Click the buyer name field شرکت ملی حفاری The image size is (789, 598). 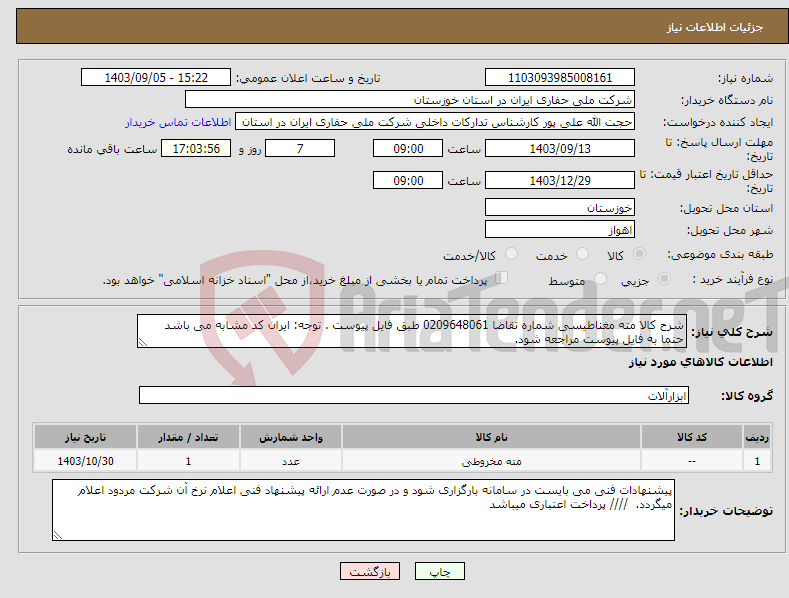(410, 100)
